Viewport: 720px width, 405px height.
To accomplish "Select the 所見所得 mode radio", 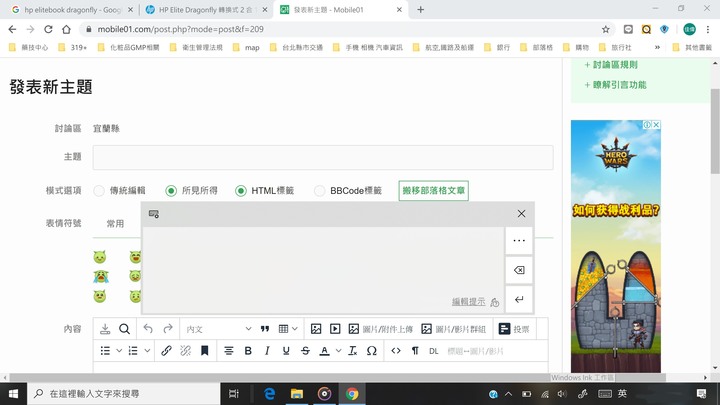I will pos(171,191).
